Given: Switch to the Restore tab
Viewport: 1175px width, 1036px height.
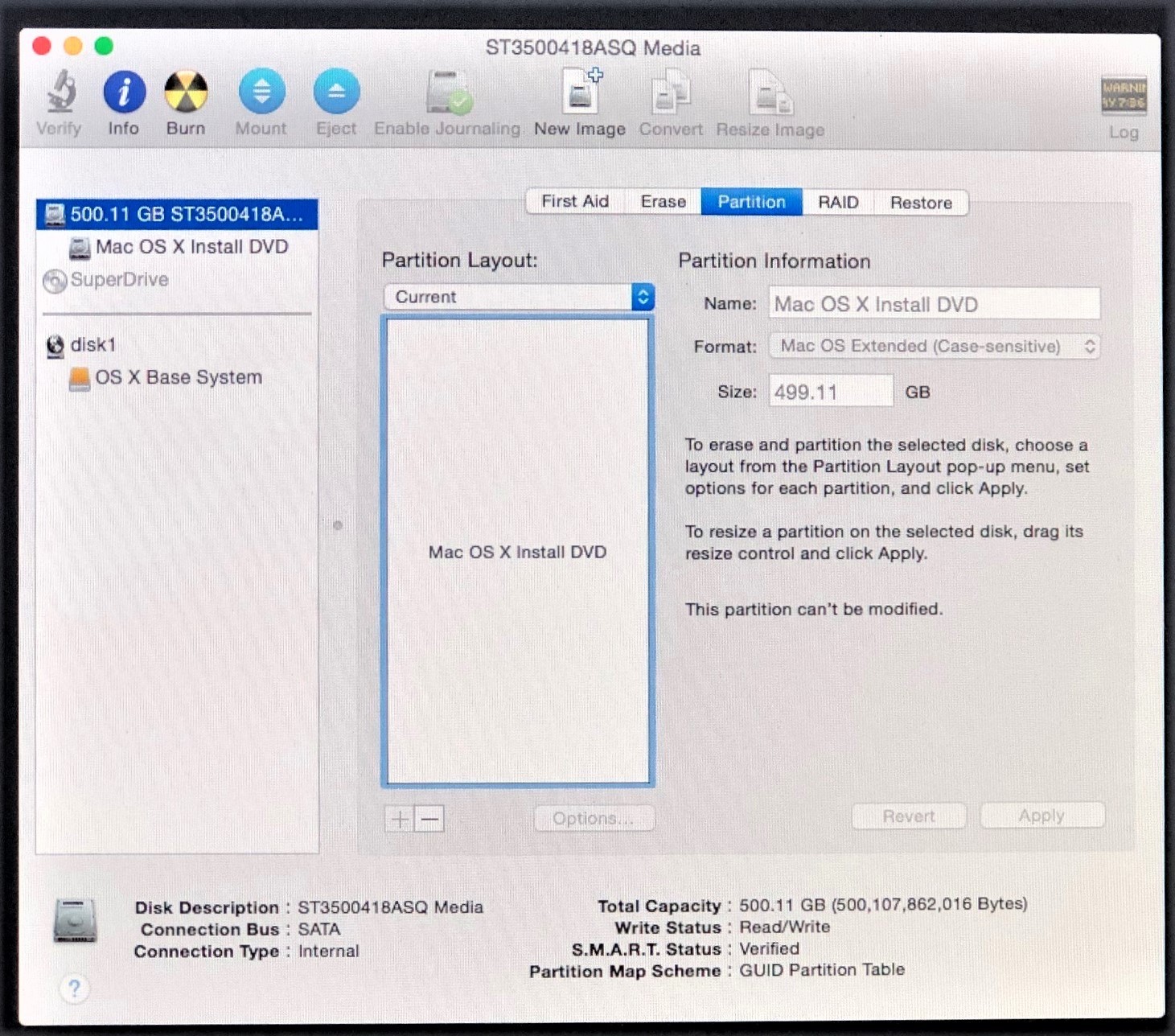Looking at the screenshot, I should coord(922,203).
